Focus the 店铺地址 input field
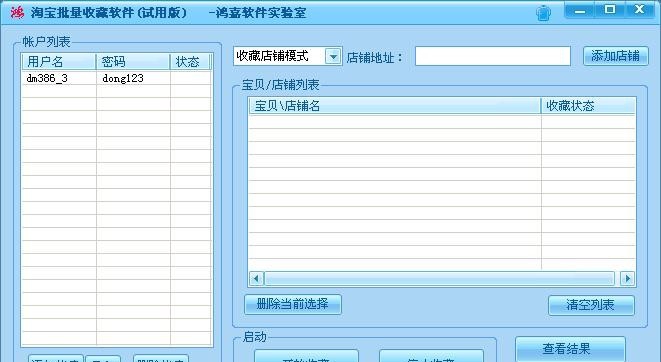Screen dimensions: 661x362 493,56
